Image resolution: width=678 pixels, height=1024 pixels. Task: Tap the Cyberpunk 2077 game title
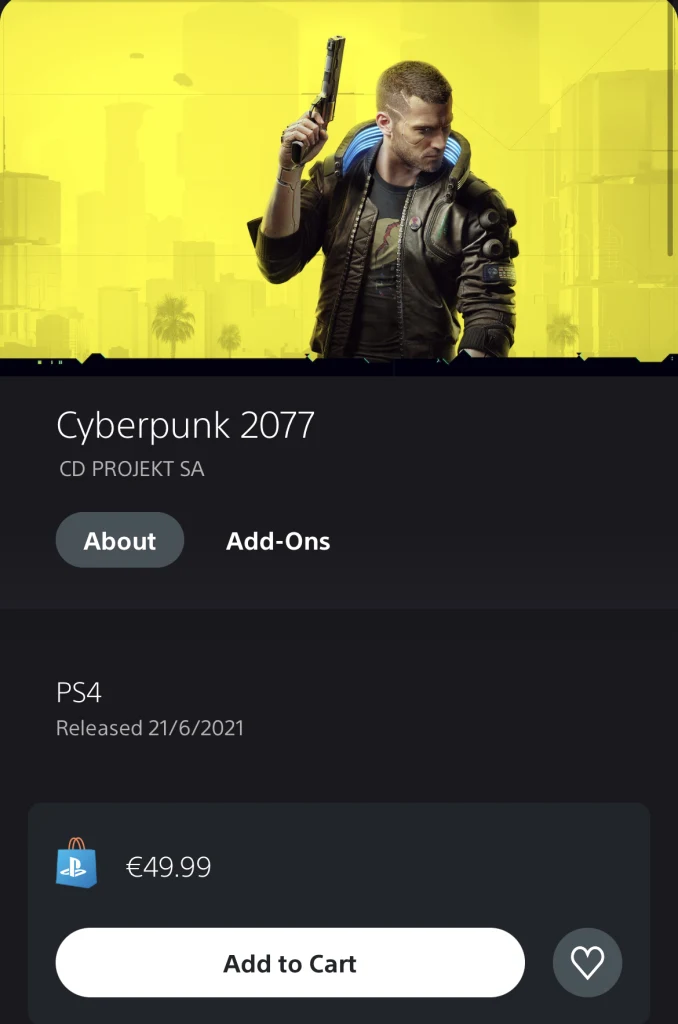(x=186, y=426)
